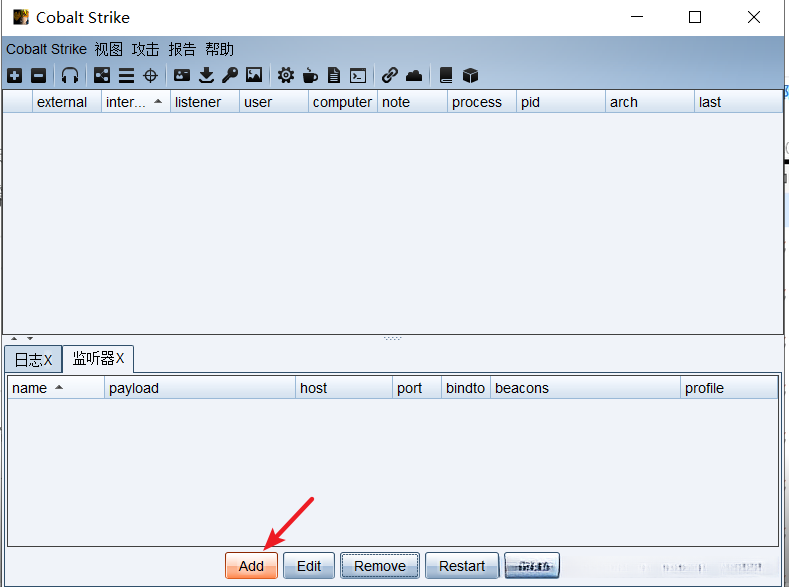Sort sessions by listener column
This screenshot has height=587, width=789.
[x=205, y=102]
